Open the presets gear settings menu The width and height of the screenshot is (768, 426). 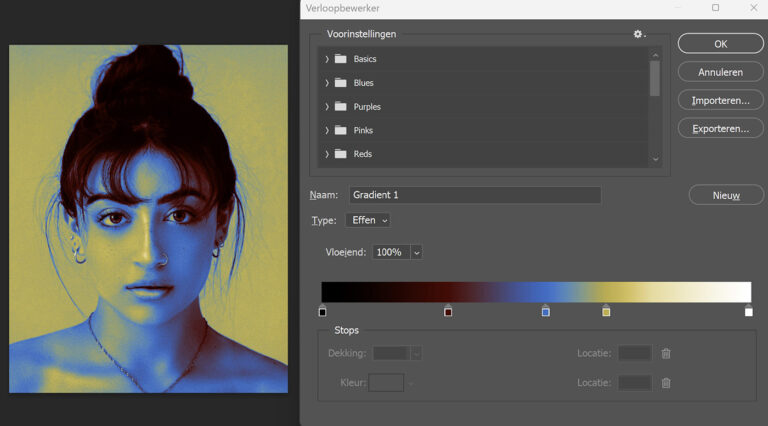[638, 34]
